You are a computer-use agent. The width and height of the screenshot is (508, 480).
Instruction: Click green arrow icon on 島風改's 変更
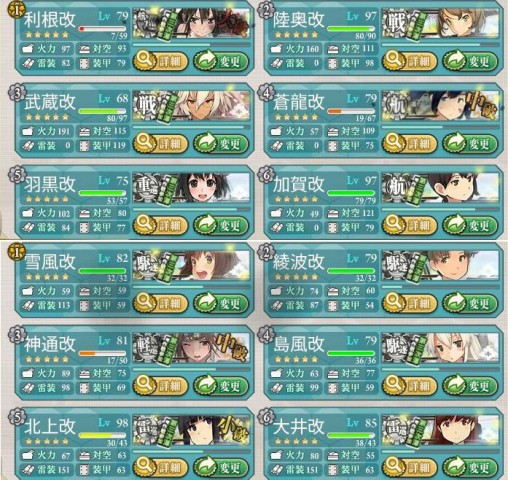(455, 384)
